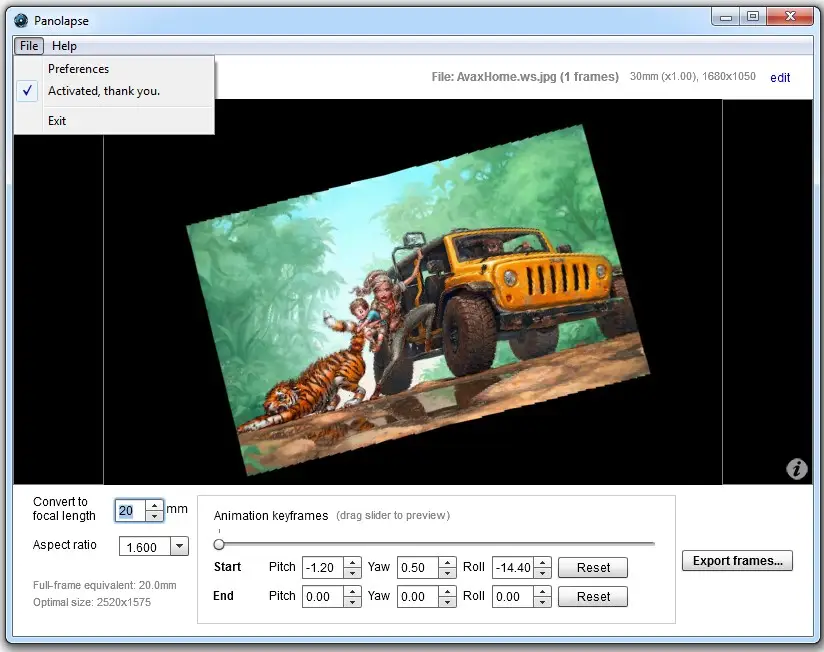Click the 'Optimal size: 2520x1575' text
Screen dimensions: 824x652
(x=92, y=602)
